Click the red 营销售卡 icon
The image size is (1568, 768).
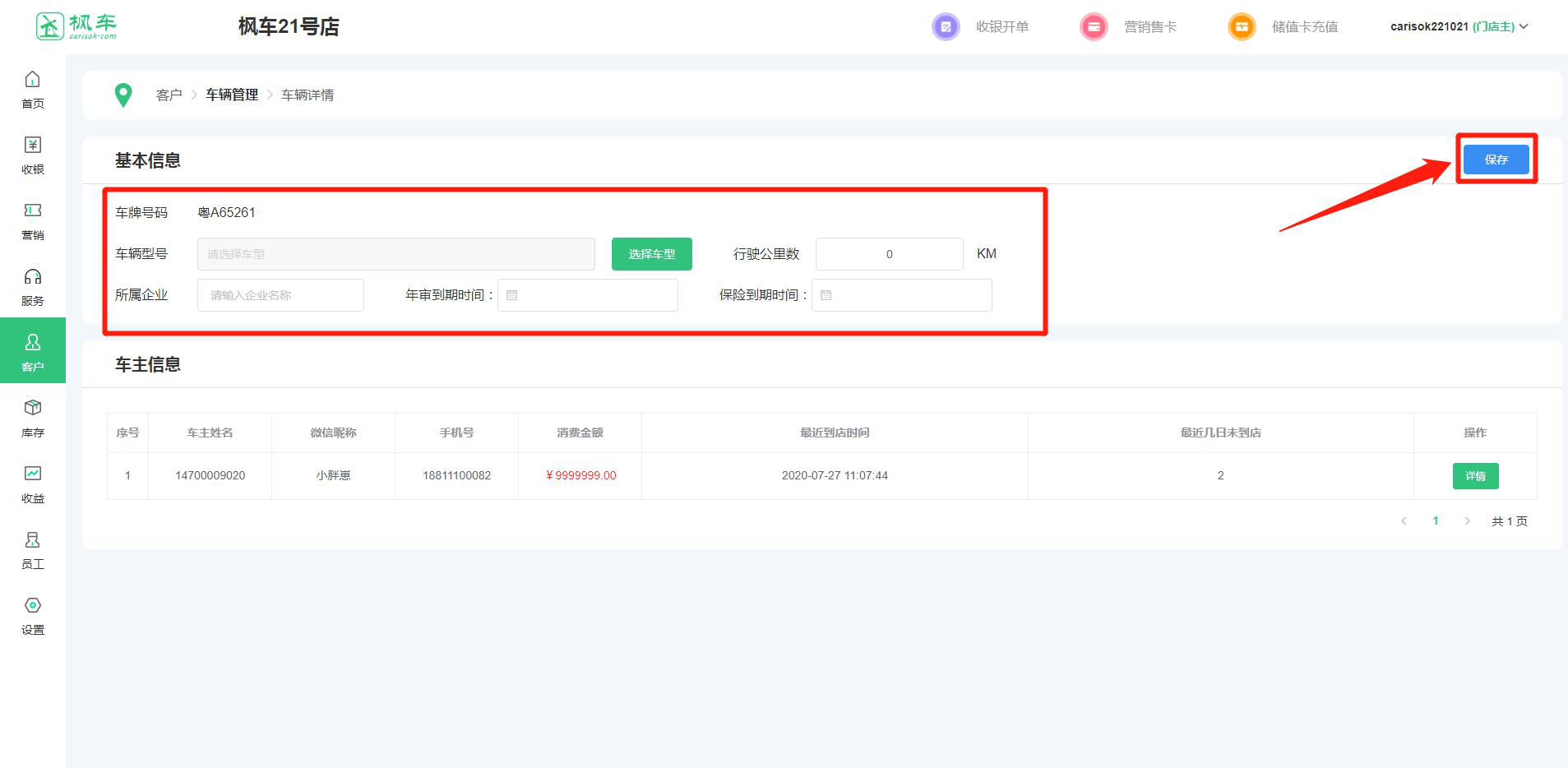[1094, 26]
